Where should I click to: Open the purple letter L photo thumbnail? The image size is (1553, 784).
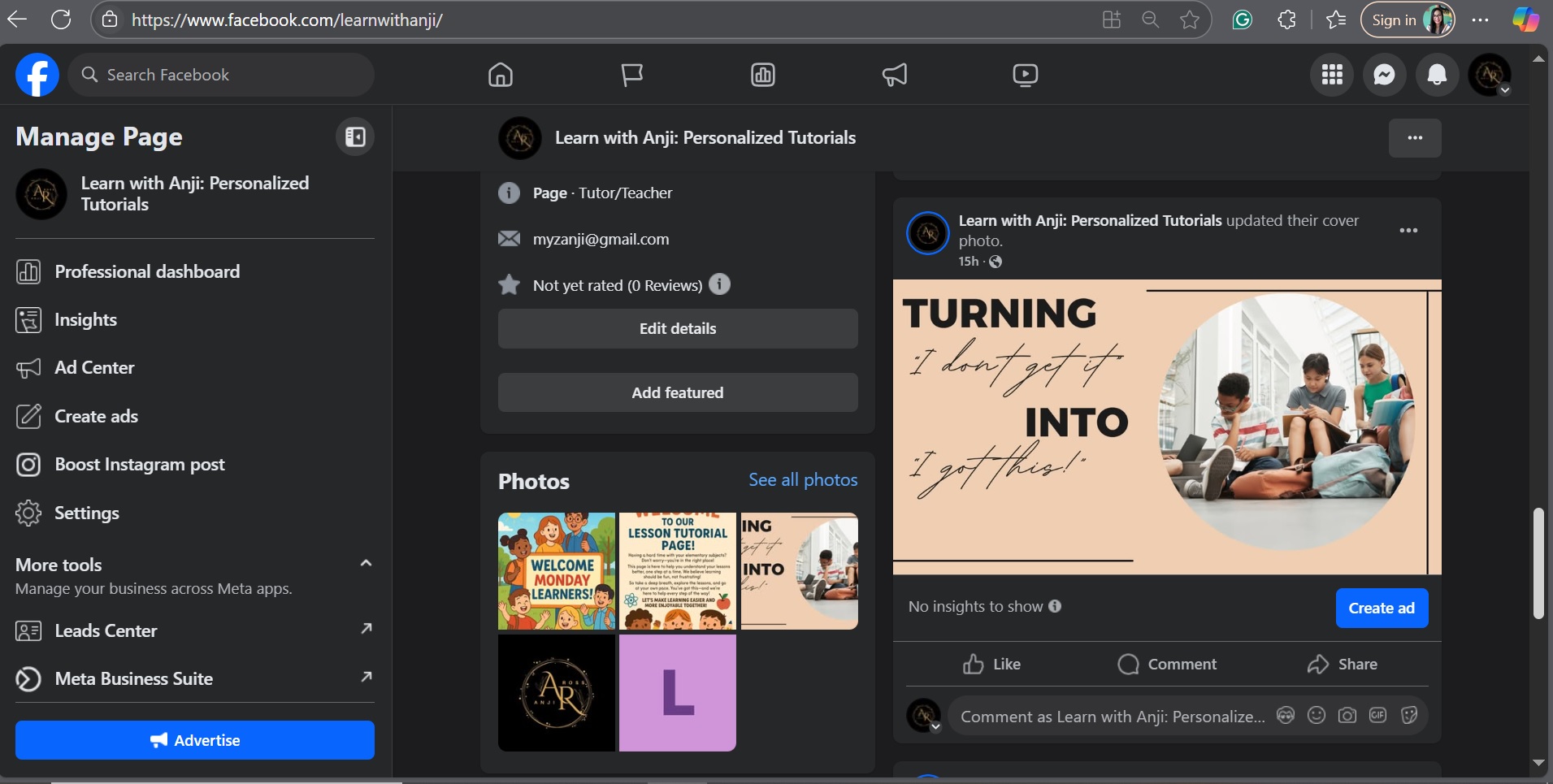[678, 693]
